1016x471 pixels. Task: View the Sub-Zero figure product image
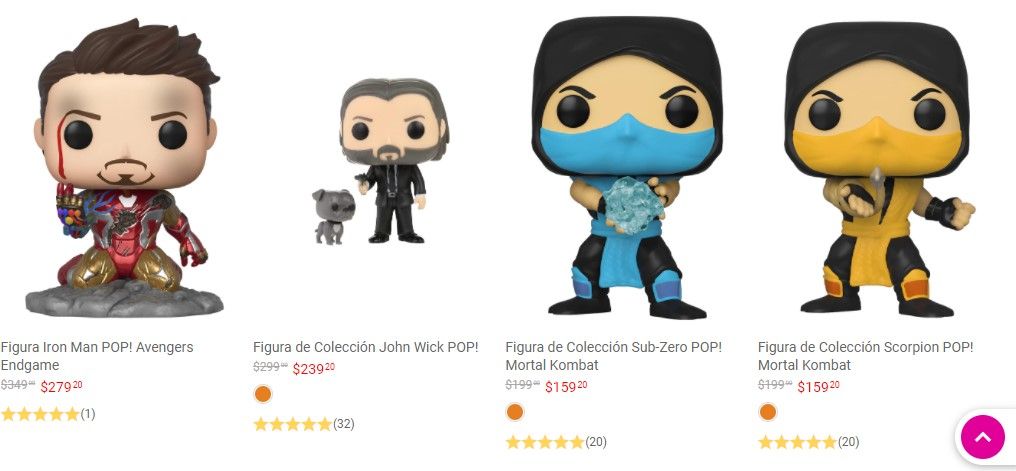point(627,168)
